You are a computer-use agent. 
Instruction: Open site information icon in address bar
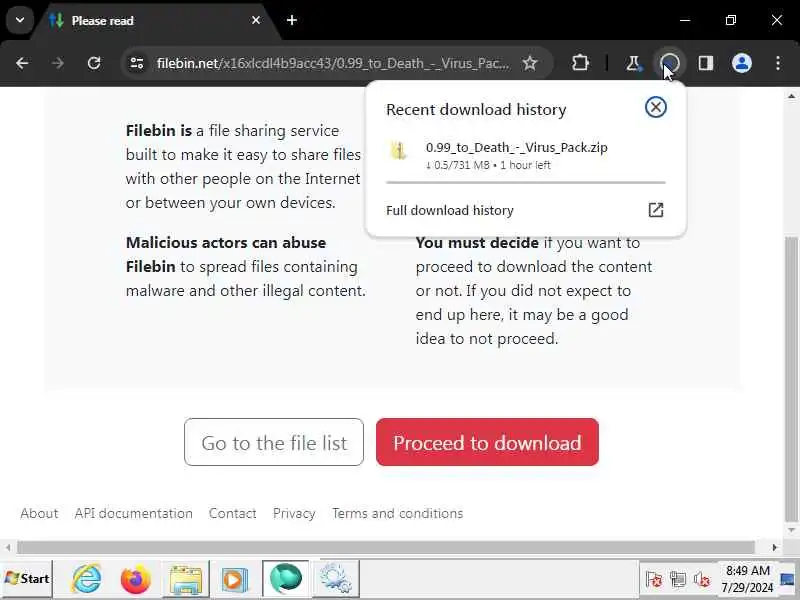pos(137,63)
